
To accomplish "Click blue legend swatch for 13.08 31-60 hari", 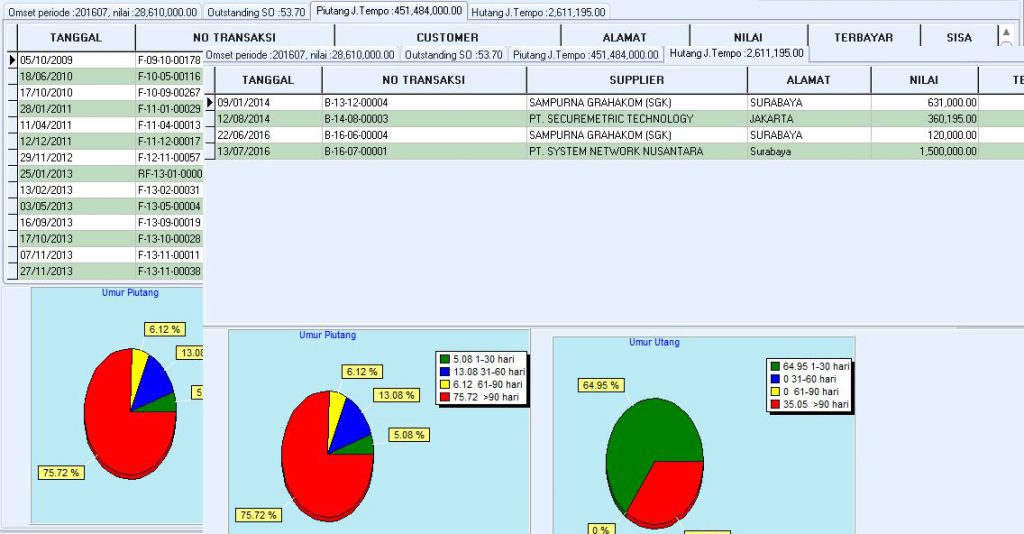I will [445, 371].
